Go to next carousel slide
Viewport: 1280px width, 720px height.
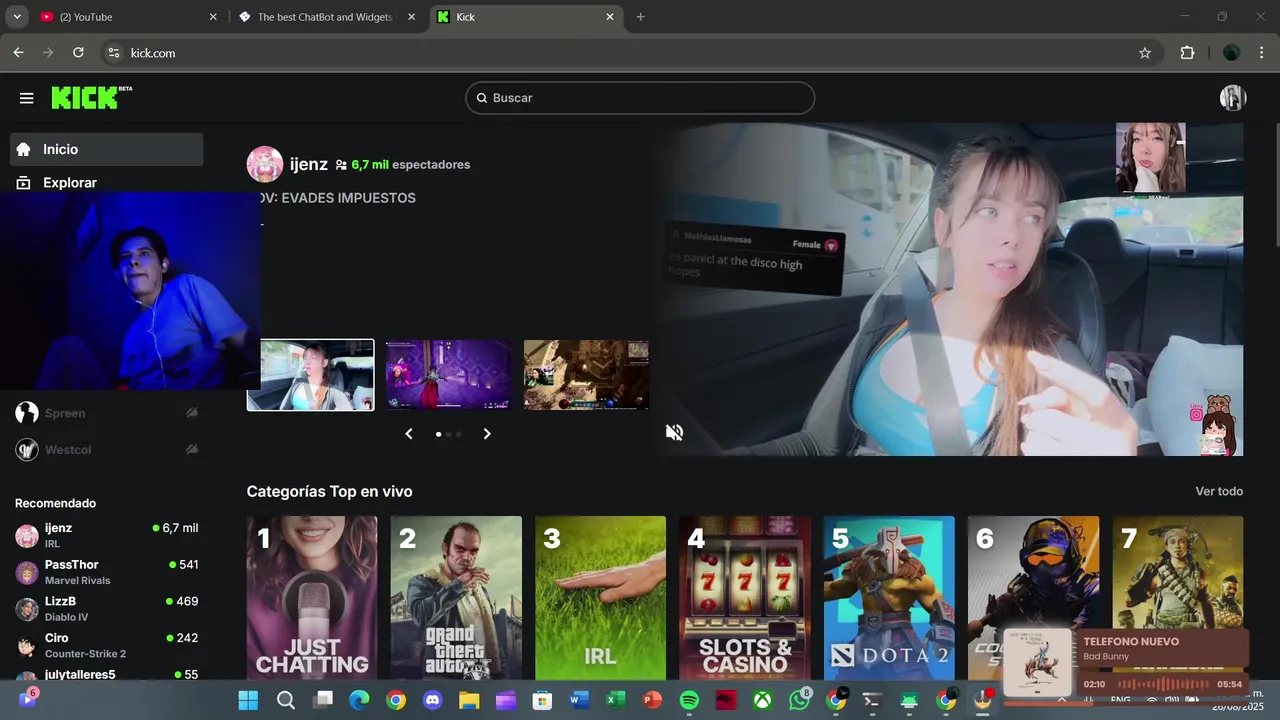(x=487, y=434)
